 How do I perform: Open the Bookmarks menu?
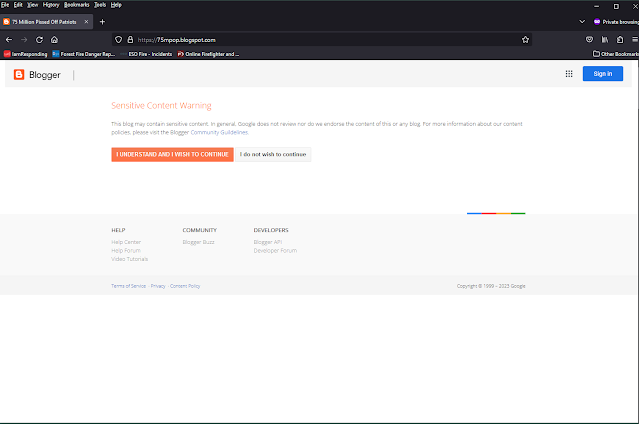point(77,5)
